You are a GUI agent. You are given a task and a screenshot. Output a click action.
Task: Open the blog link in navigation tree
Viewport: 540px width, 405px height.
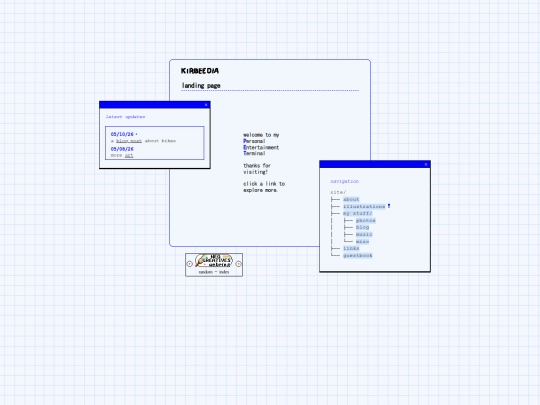point(363,227)
